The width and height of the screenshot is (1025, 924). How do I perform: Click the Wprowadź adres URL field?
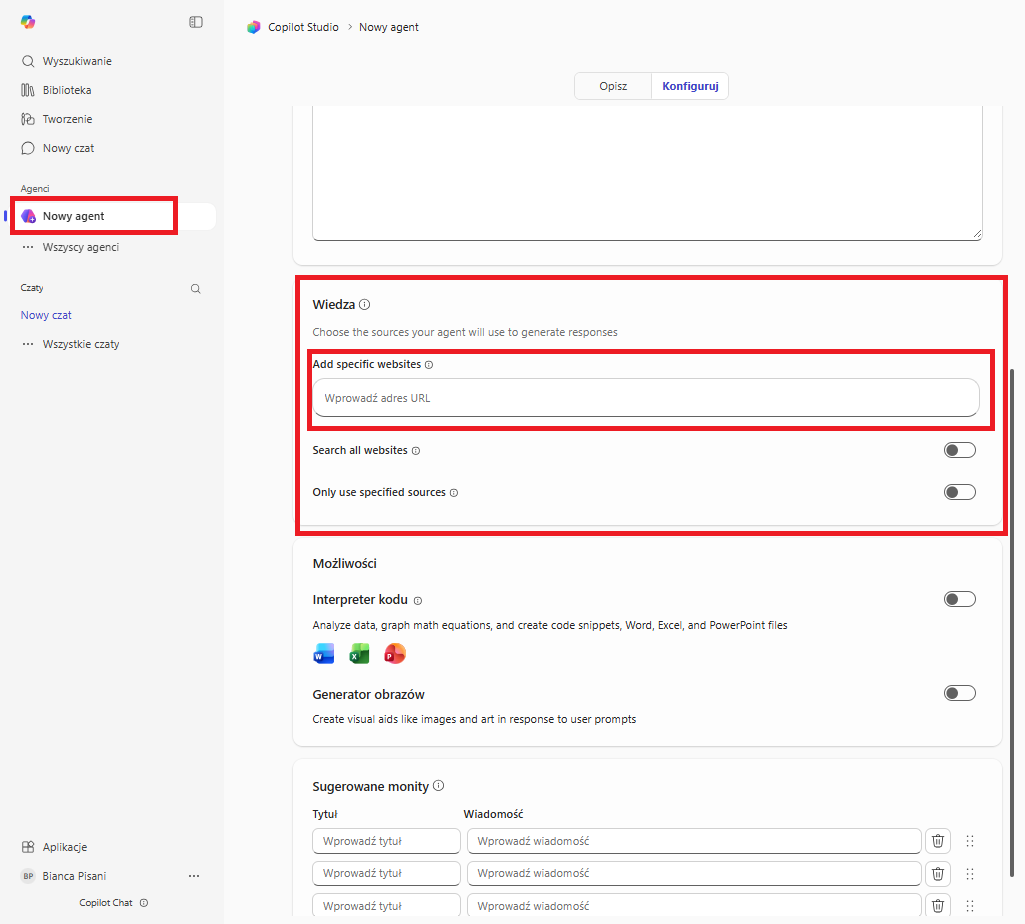[645, 398]
